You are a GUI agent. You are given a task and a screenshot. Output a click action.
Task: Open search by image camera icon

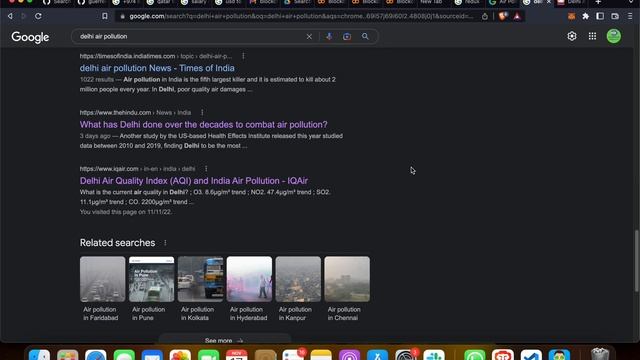[347, 36]
